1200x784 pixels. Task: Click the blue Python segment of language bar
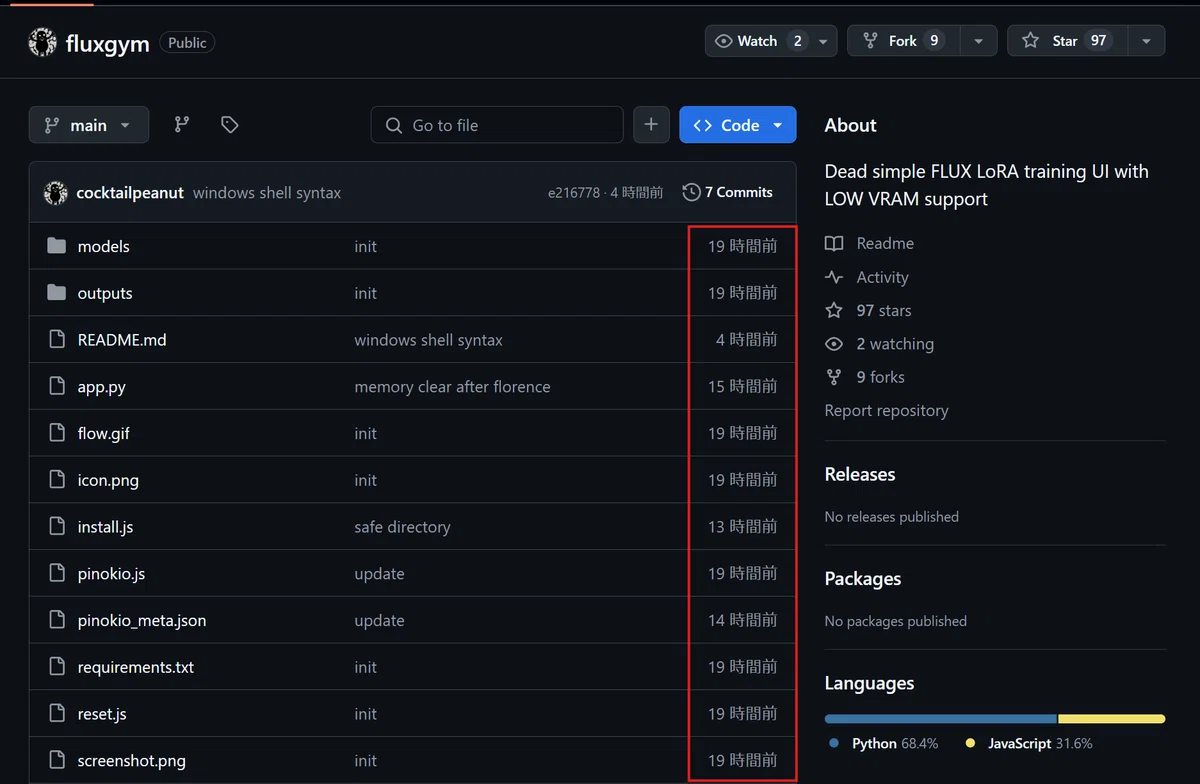[x=941, y=719]
